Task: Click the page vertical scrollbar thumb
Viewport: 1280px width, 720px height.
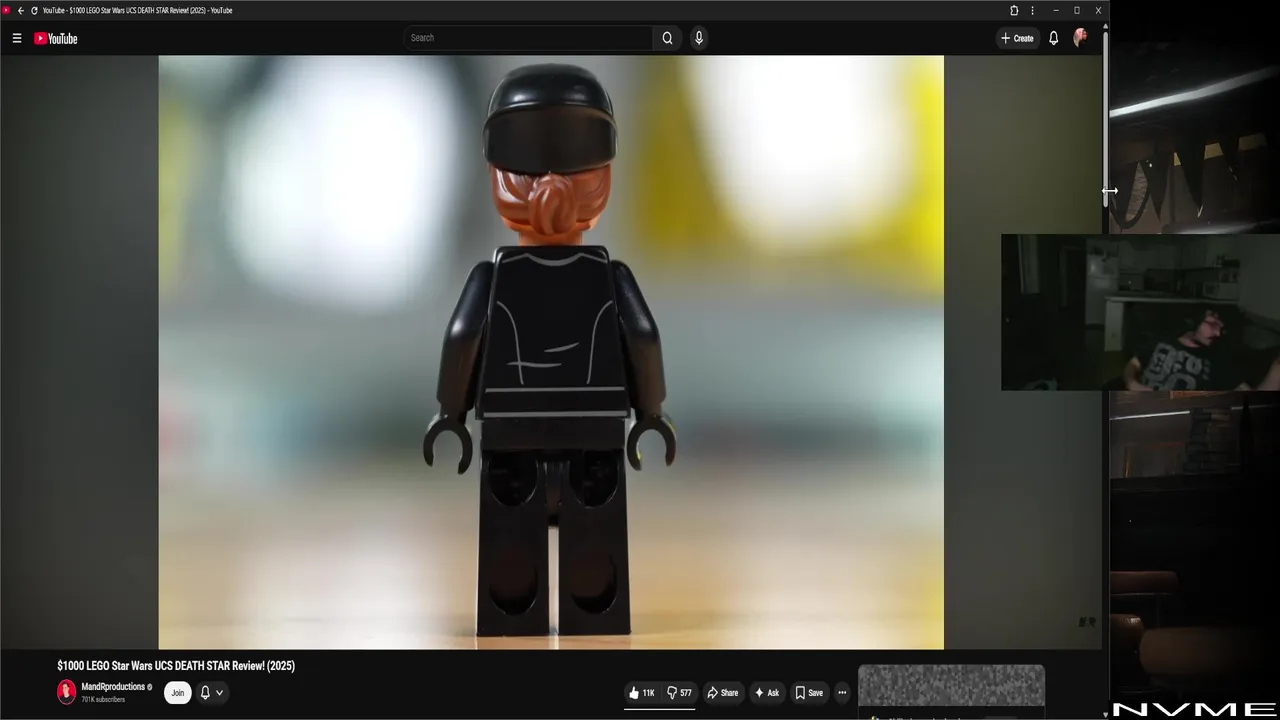Action: pyautogui.click(x=1105, y=120)
